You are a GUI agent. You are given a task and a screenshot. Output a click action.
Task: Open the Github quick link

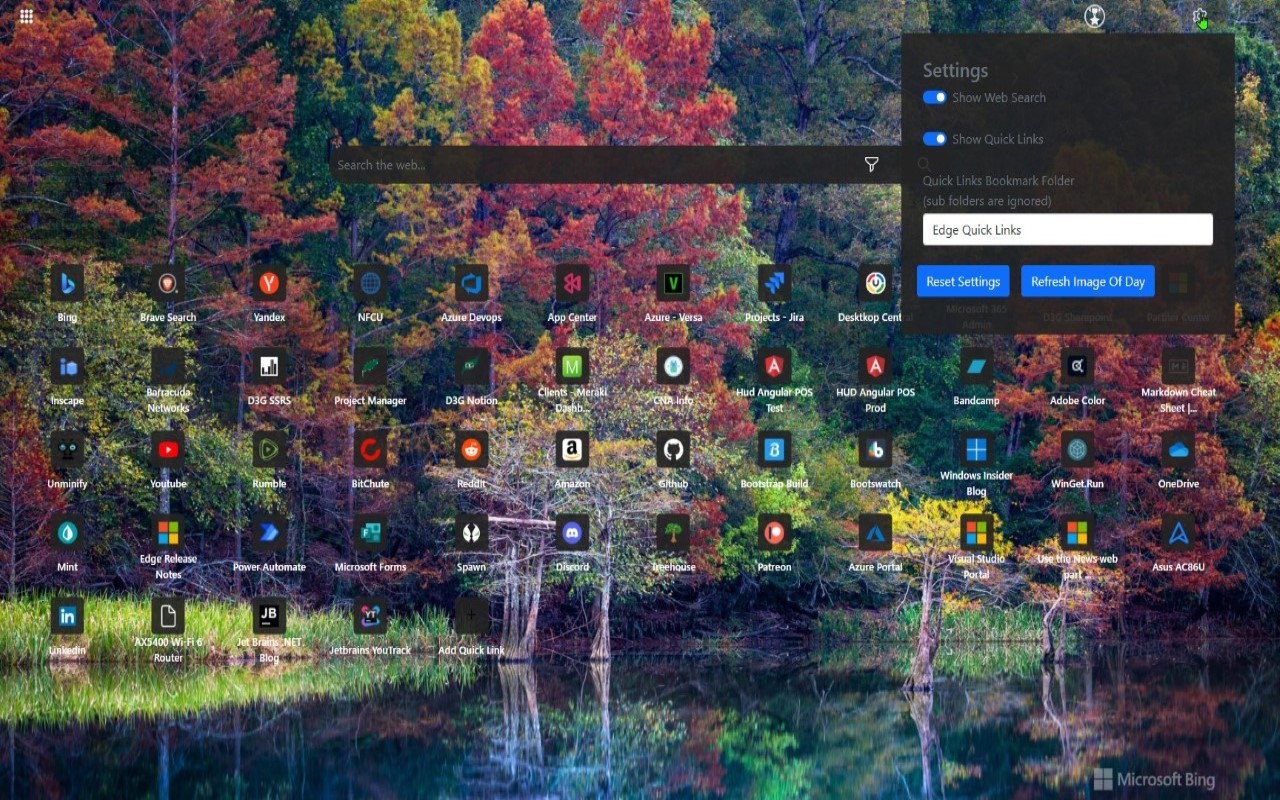(673, 449)
